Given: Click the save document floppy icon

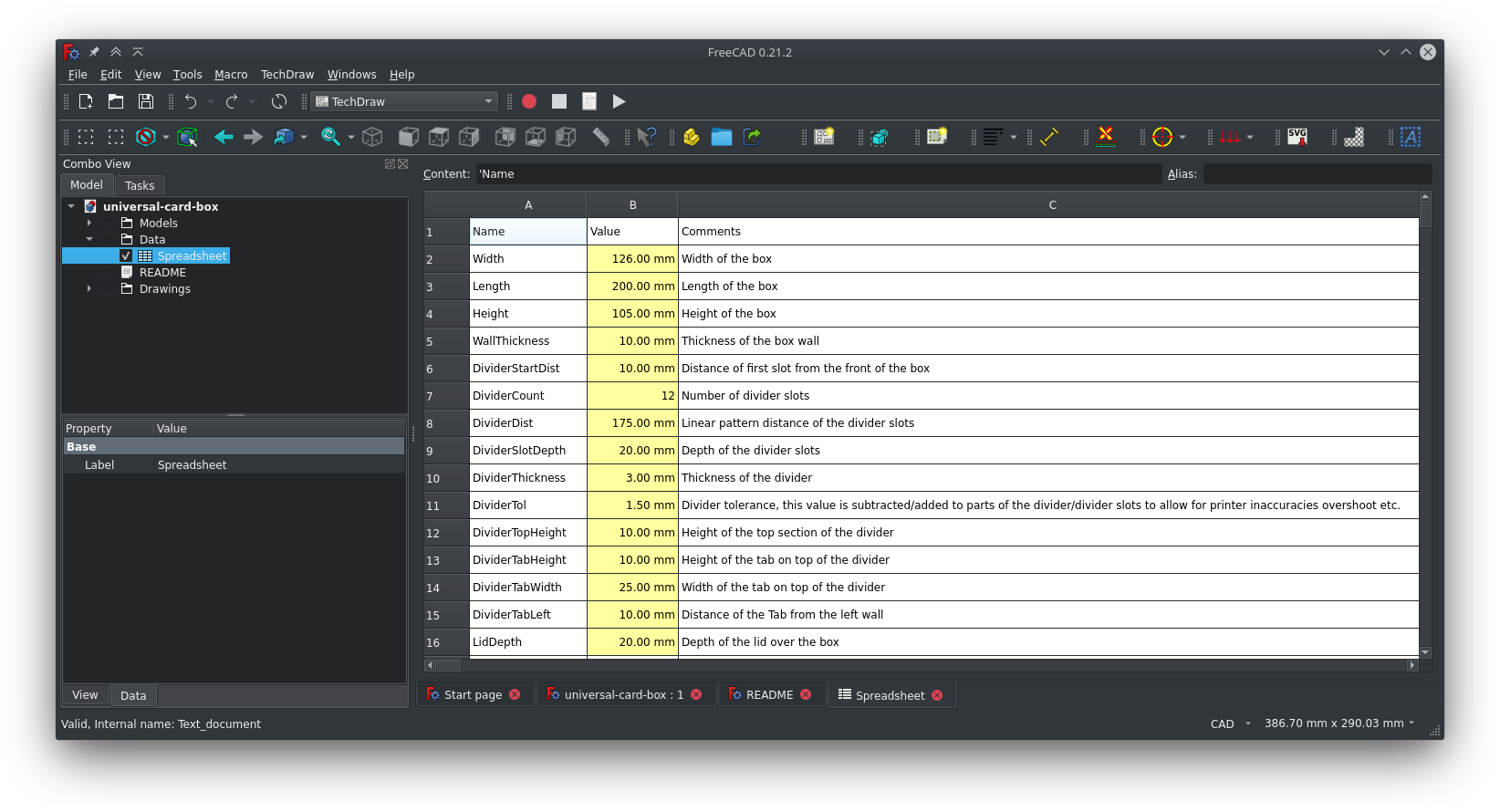Looking at the screenshot, I should pos(145,101).
